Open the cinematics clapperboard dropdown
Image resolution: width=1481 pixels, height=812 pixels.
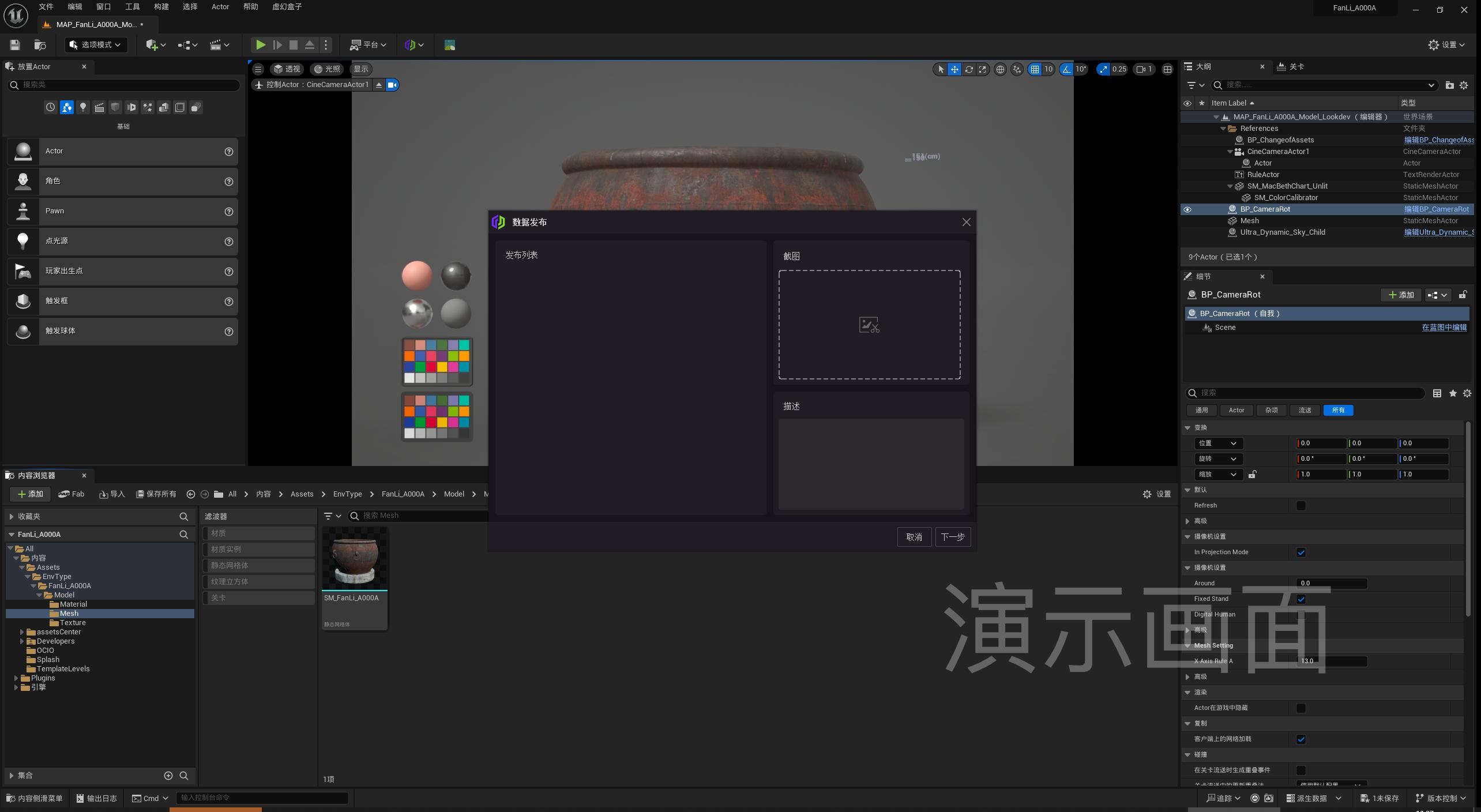pos(219,45)
